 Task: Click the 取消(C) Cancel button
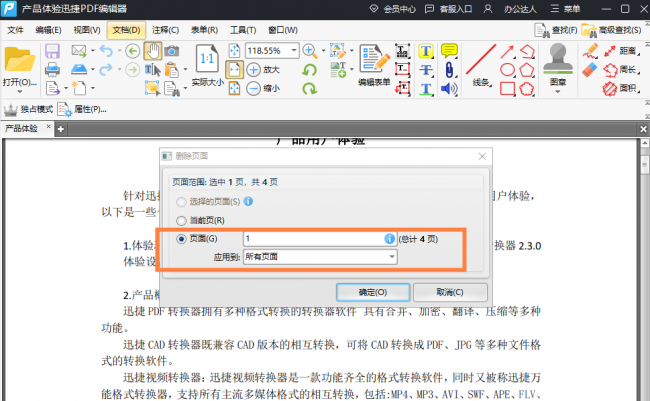(x=450, y=292)
